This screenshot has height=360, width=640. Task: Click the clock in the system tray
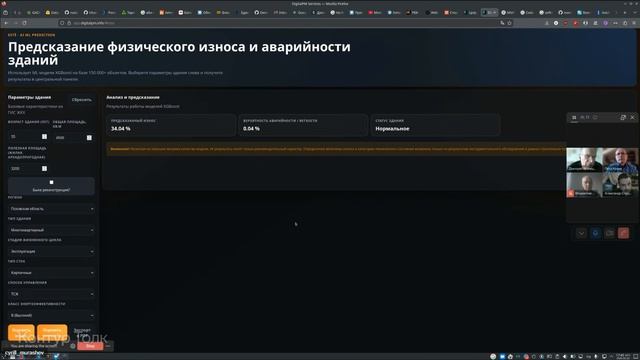pyautogui.click(x=623, y=356)
